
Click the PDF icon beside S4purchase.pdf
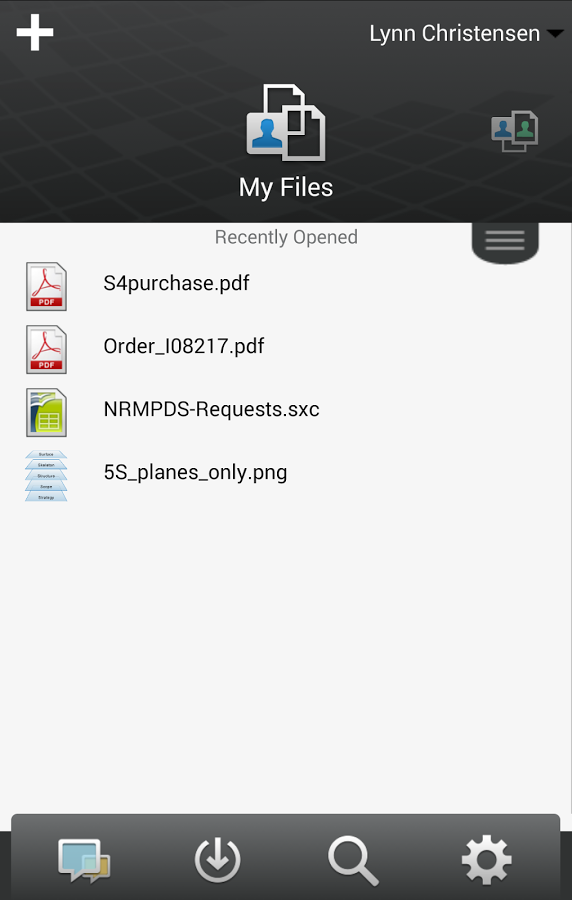(x=46, y=286)
